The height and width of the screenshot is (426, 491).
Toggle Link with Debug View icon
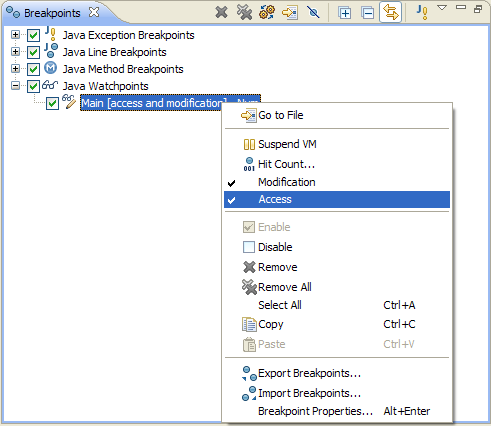[390, 12]
